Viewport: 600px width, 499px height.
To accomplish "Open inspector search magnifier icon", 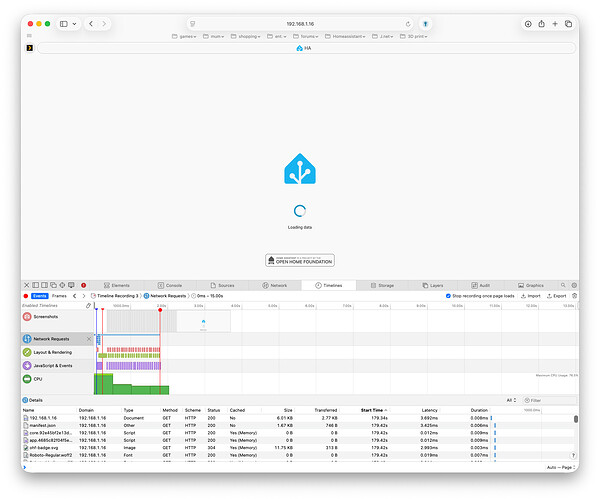I will (x=563, y=285).
